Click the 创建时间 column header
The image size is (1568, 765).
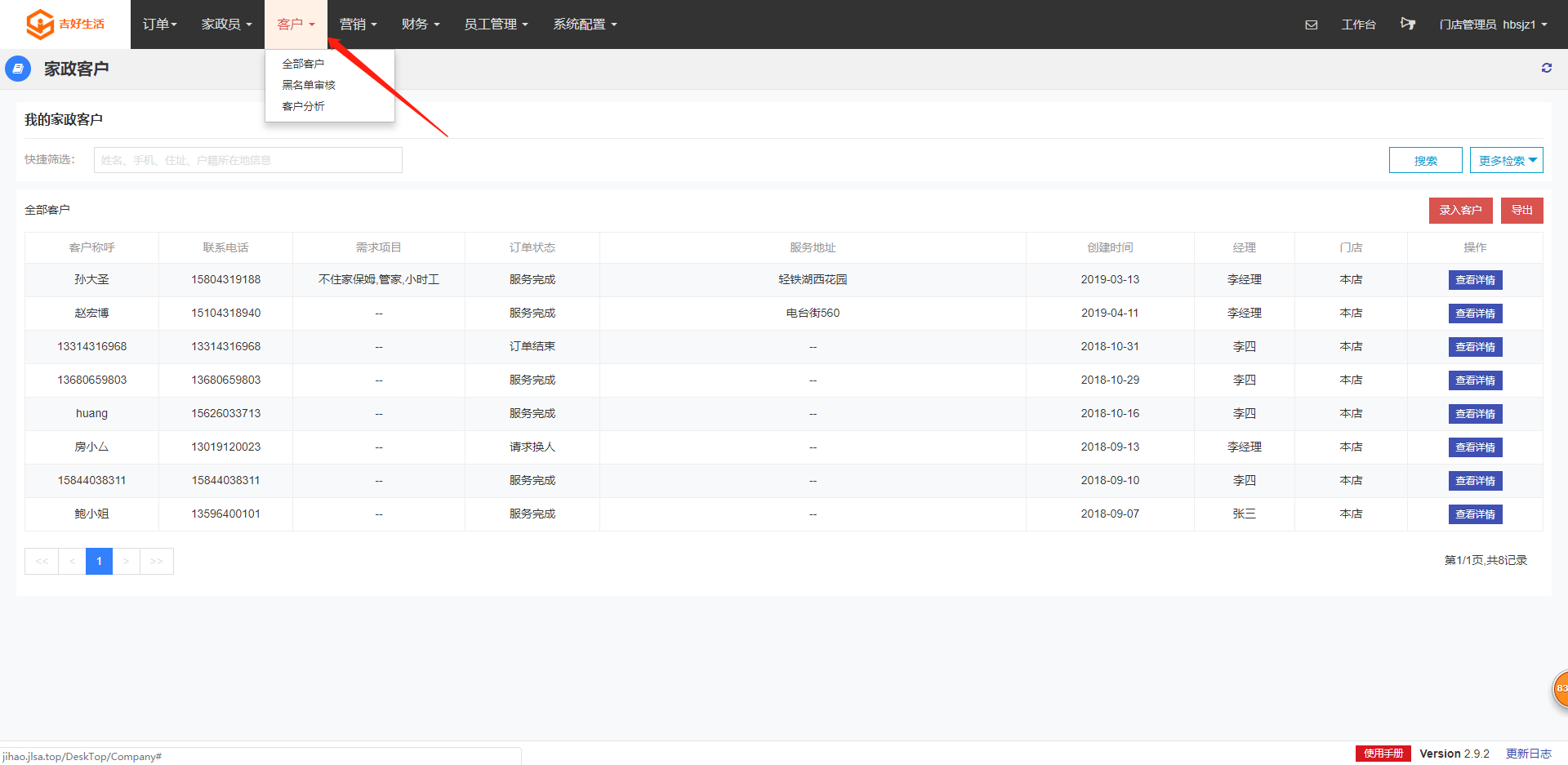[1110, 247]
